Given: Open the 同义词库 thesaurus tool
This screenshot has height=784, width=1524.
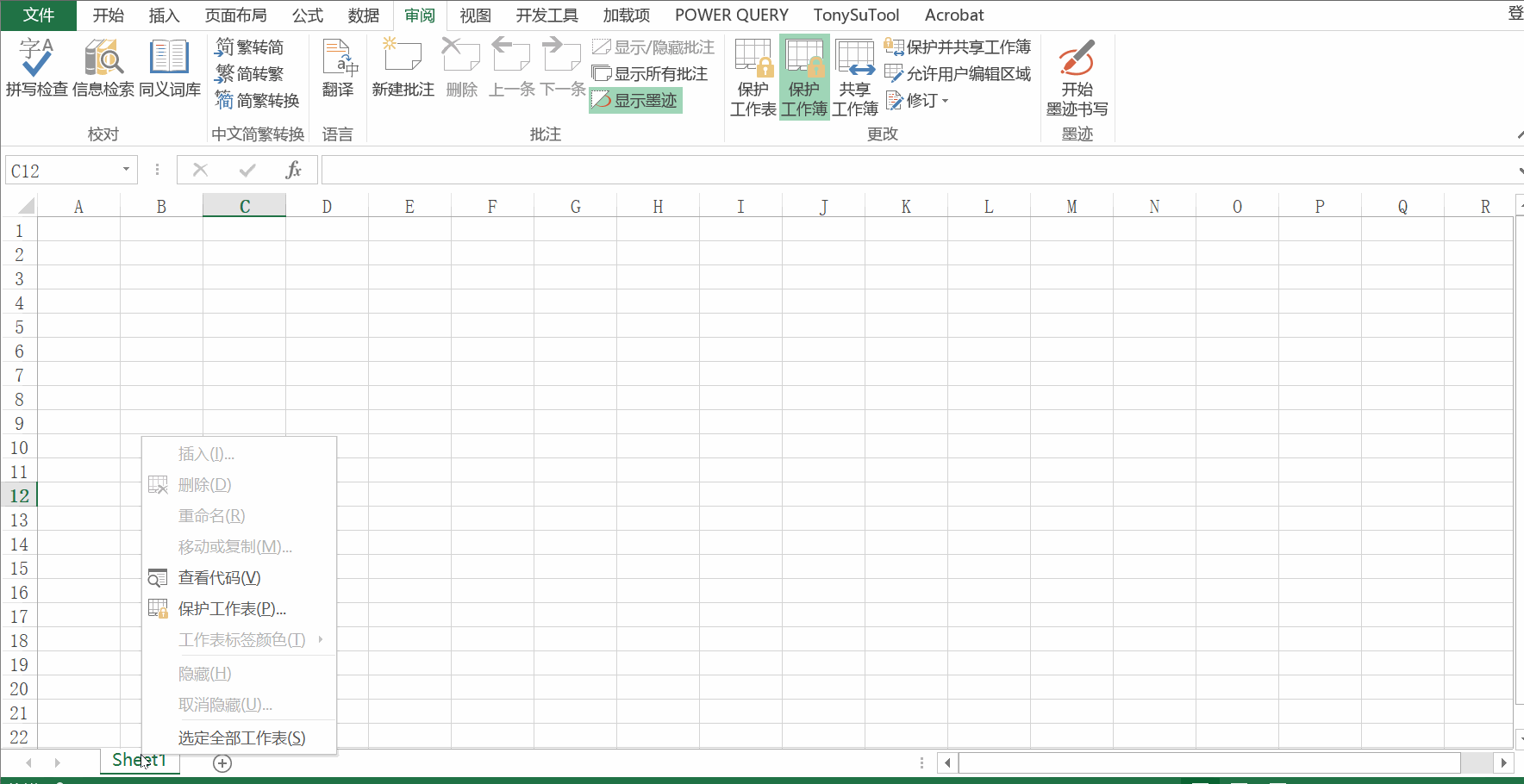Looking at the screenshot, I should pyautogui.click(x=169, y=67).
